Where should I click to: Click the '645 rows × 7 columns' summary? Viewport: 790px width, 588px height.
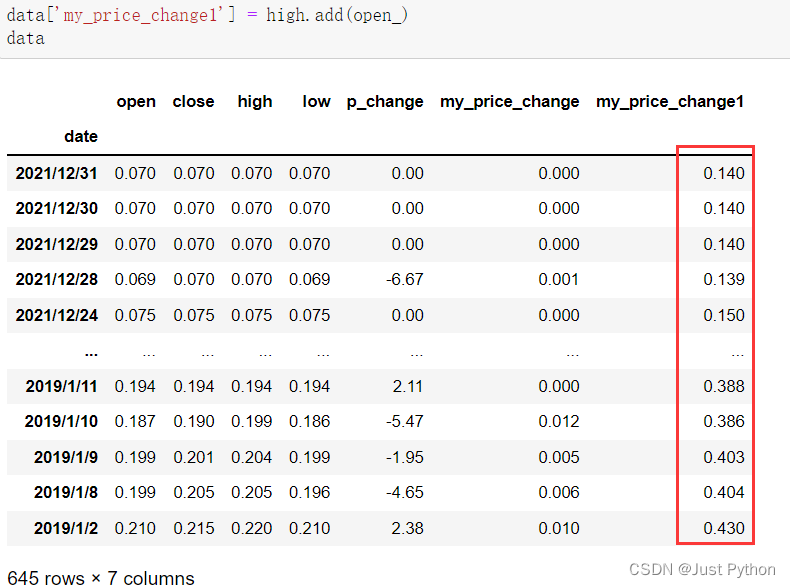point(101,578)
